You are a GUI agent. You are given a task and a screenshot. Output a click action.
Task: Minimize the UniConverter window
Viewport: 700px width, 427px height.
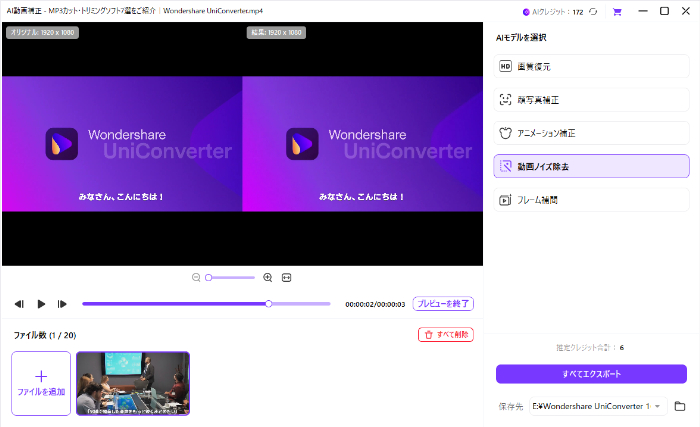tap(643, 11)
